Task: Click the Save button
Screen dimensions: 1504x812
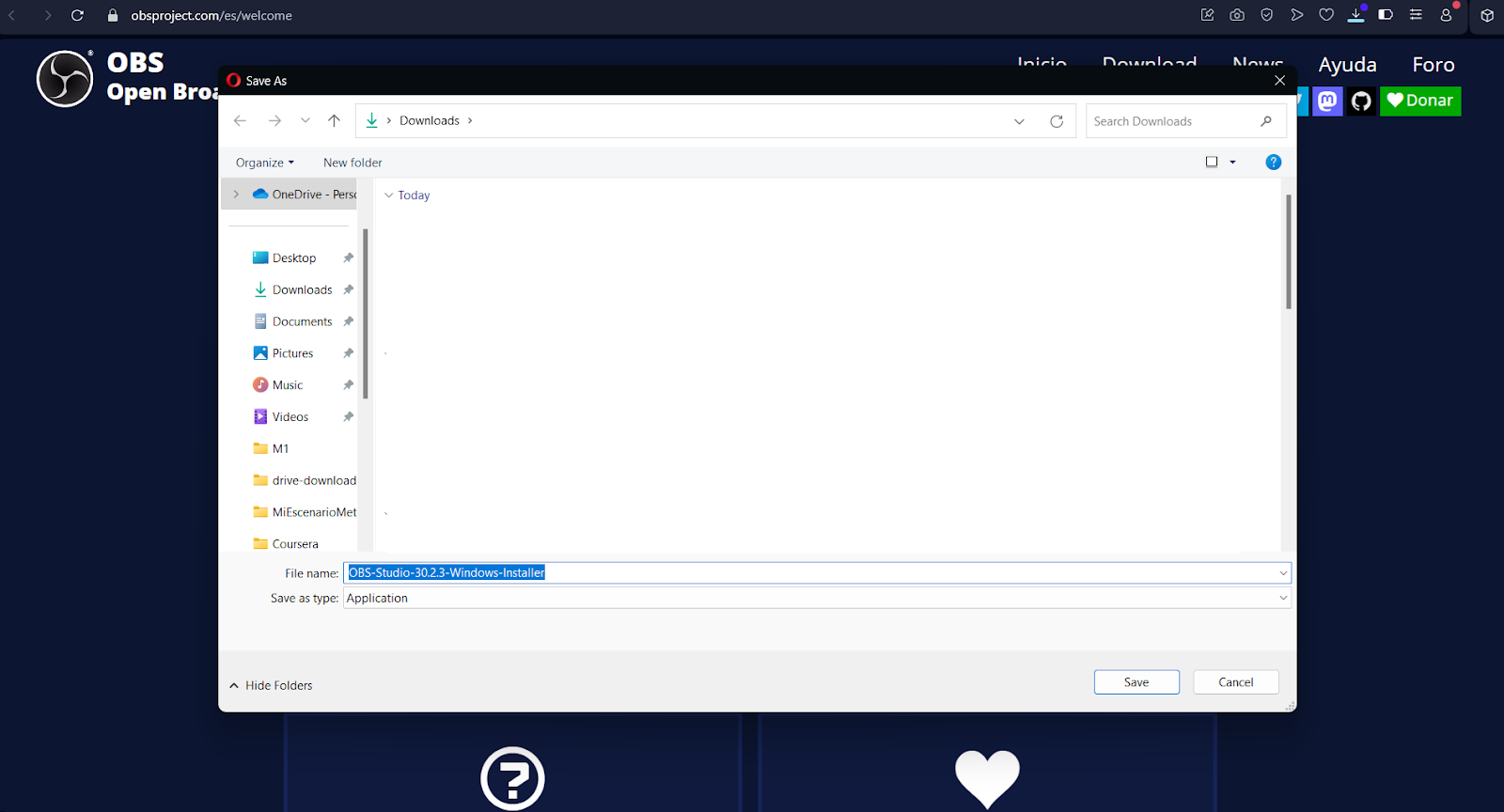Action: click(1136, 682)
